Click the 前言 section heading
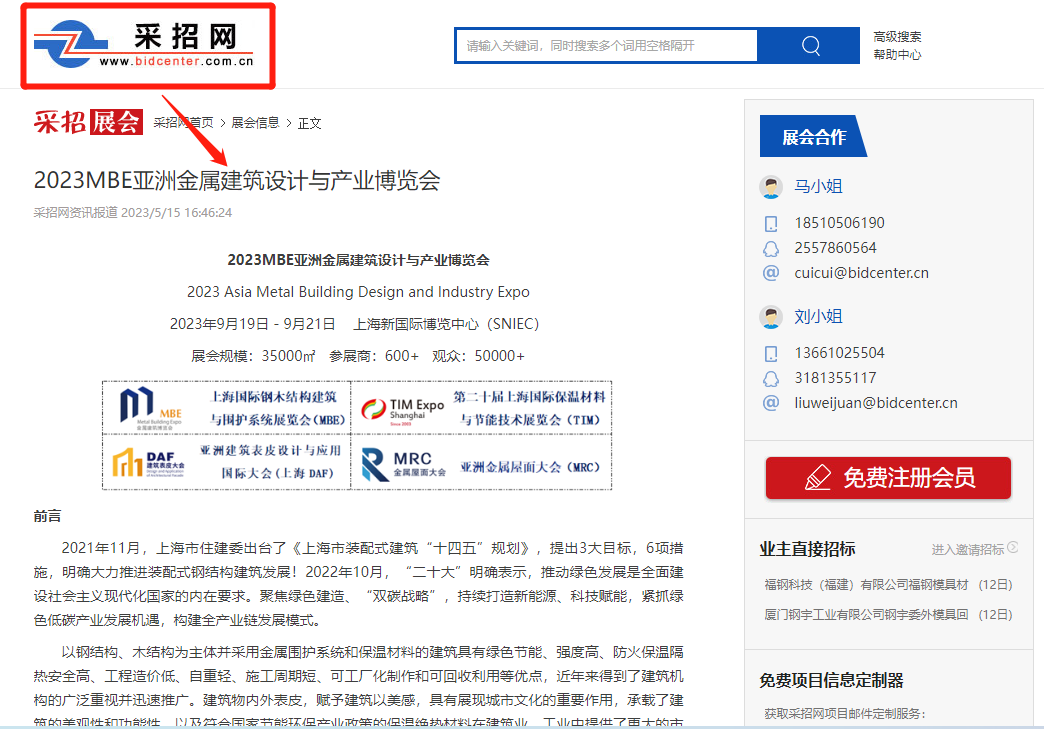The height and width of the screenshot is (729, 1044). (47, 516)
